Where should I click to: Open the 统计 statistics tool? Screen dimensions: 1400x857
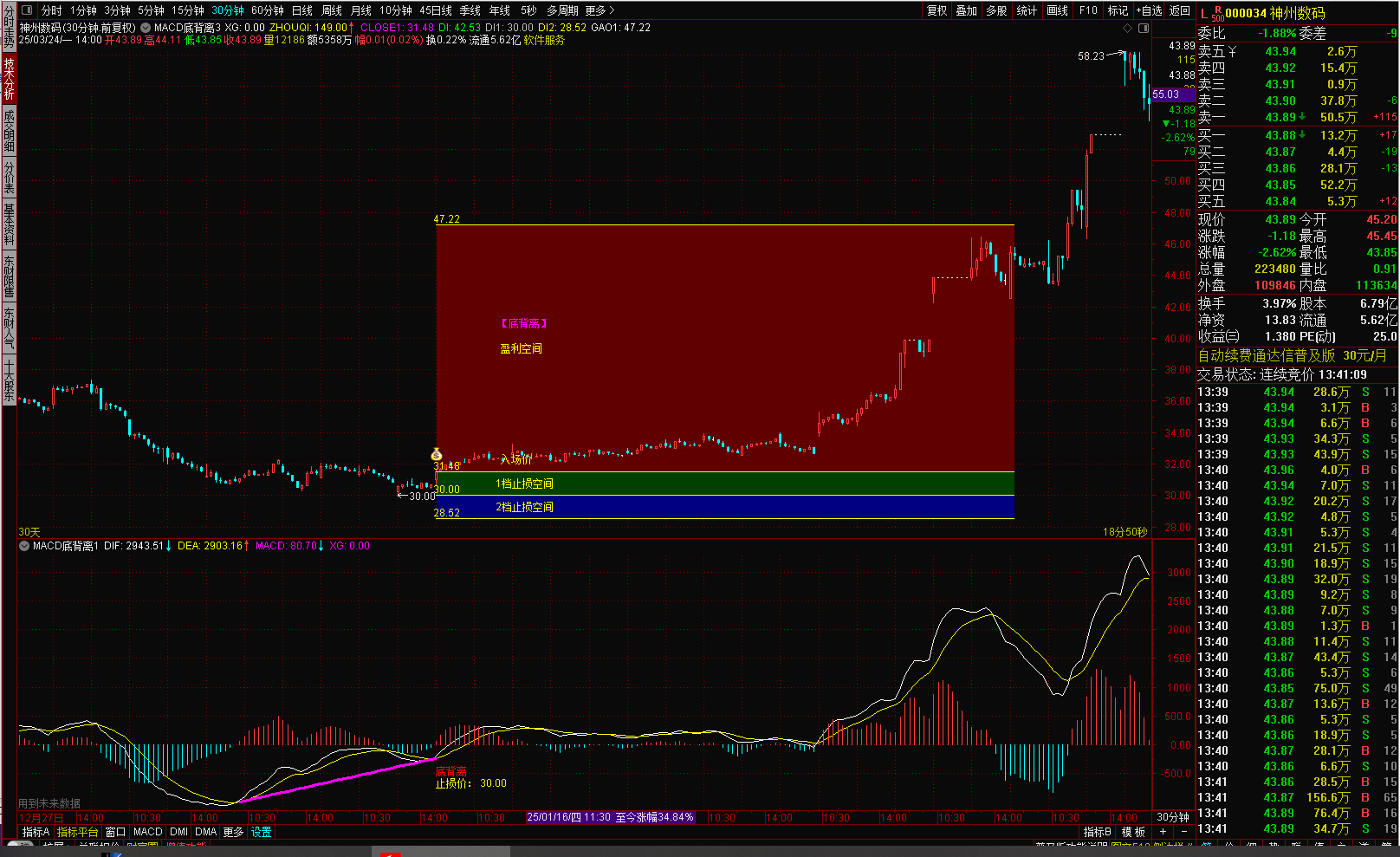(x=1027, y=10)
